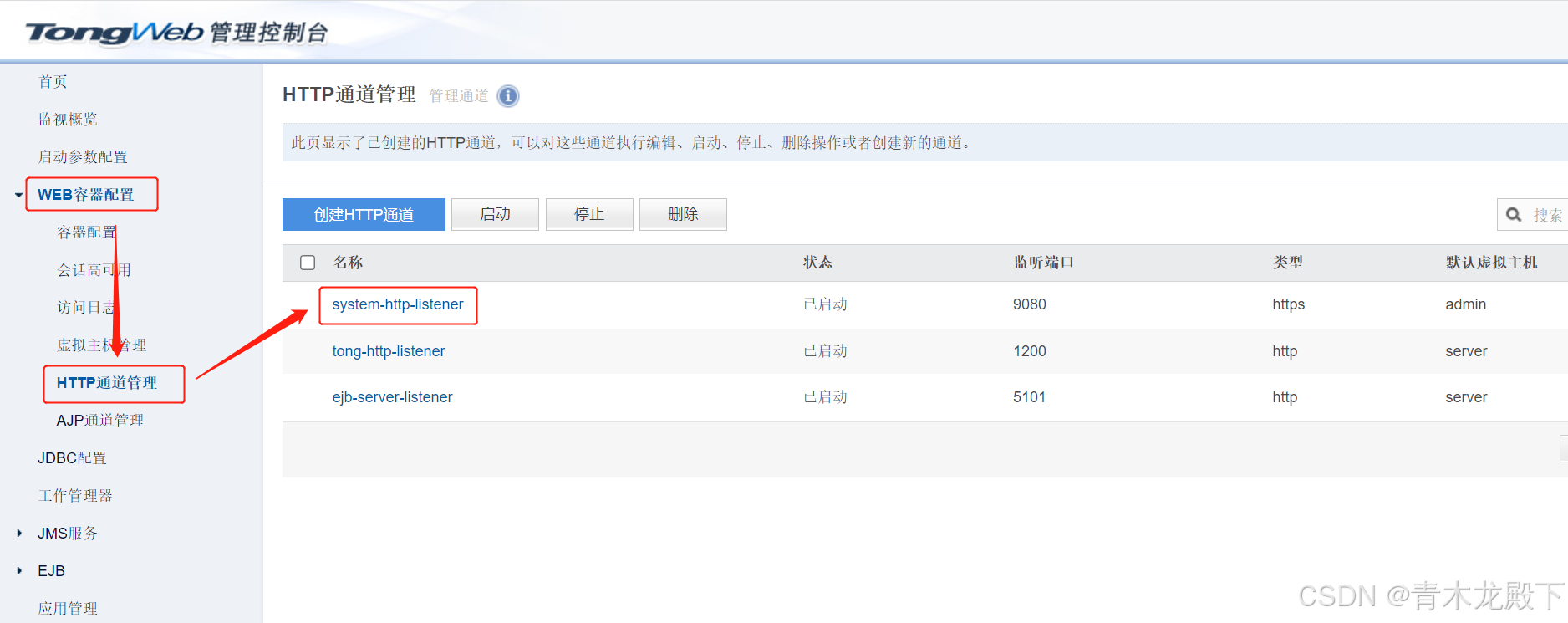
Task: Click the 停止 button
Action: coord(589,214)
